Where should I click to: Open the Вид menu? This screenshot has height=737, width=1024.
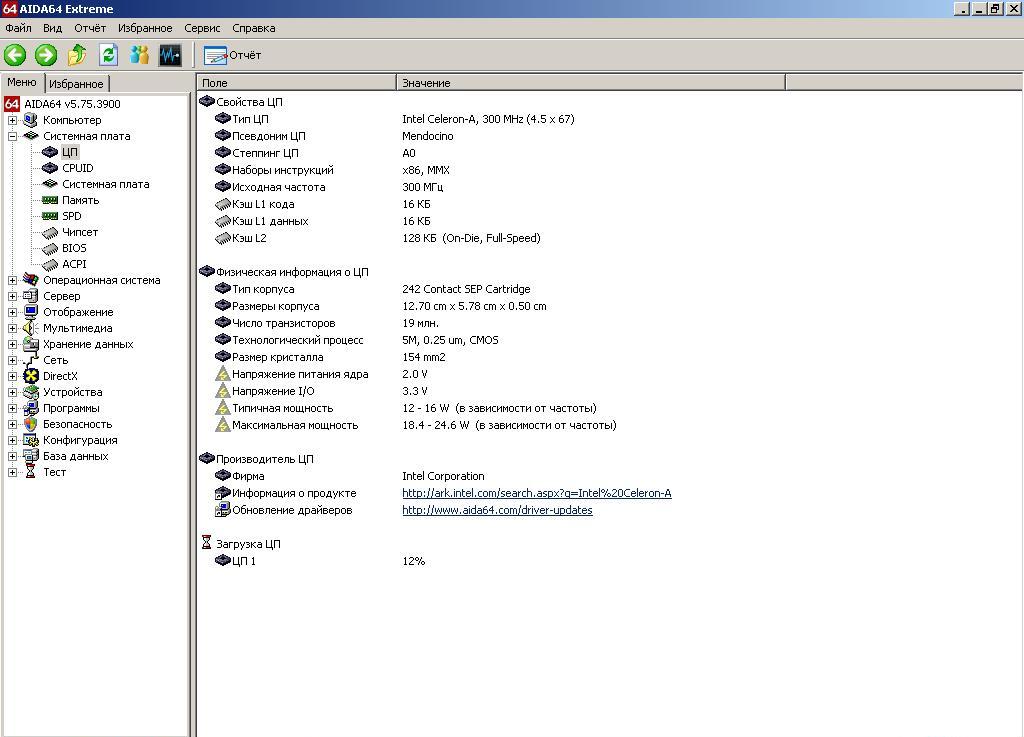click(x=52, y=28)
